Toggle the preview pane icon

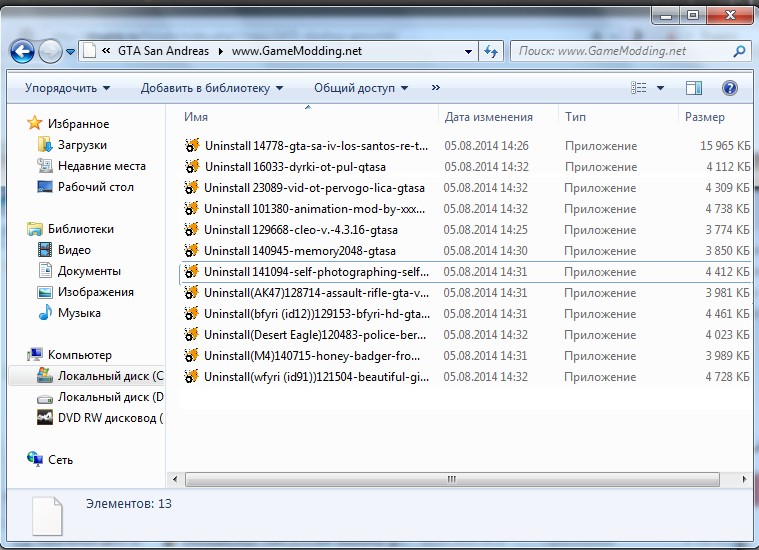(x=694, y=88)
